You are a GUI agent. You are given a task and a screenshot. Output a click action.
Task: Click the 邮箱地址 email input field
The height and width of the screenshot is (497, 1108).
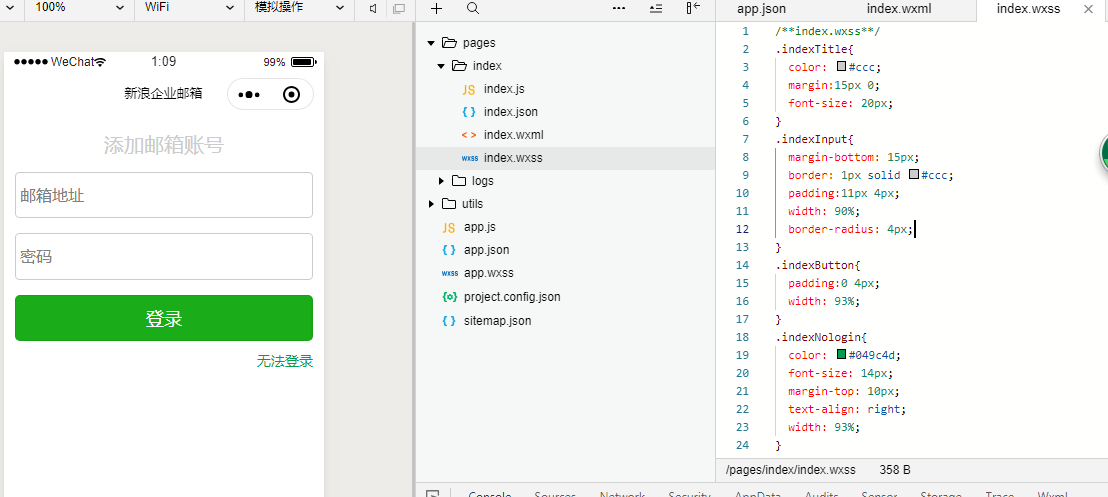point(164,195)
